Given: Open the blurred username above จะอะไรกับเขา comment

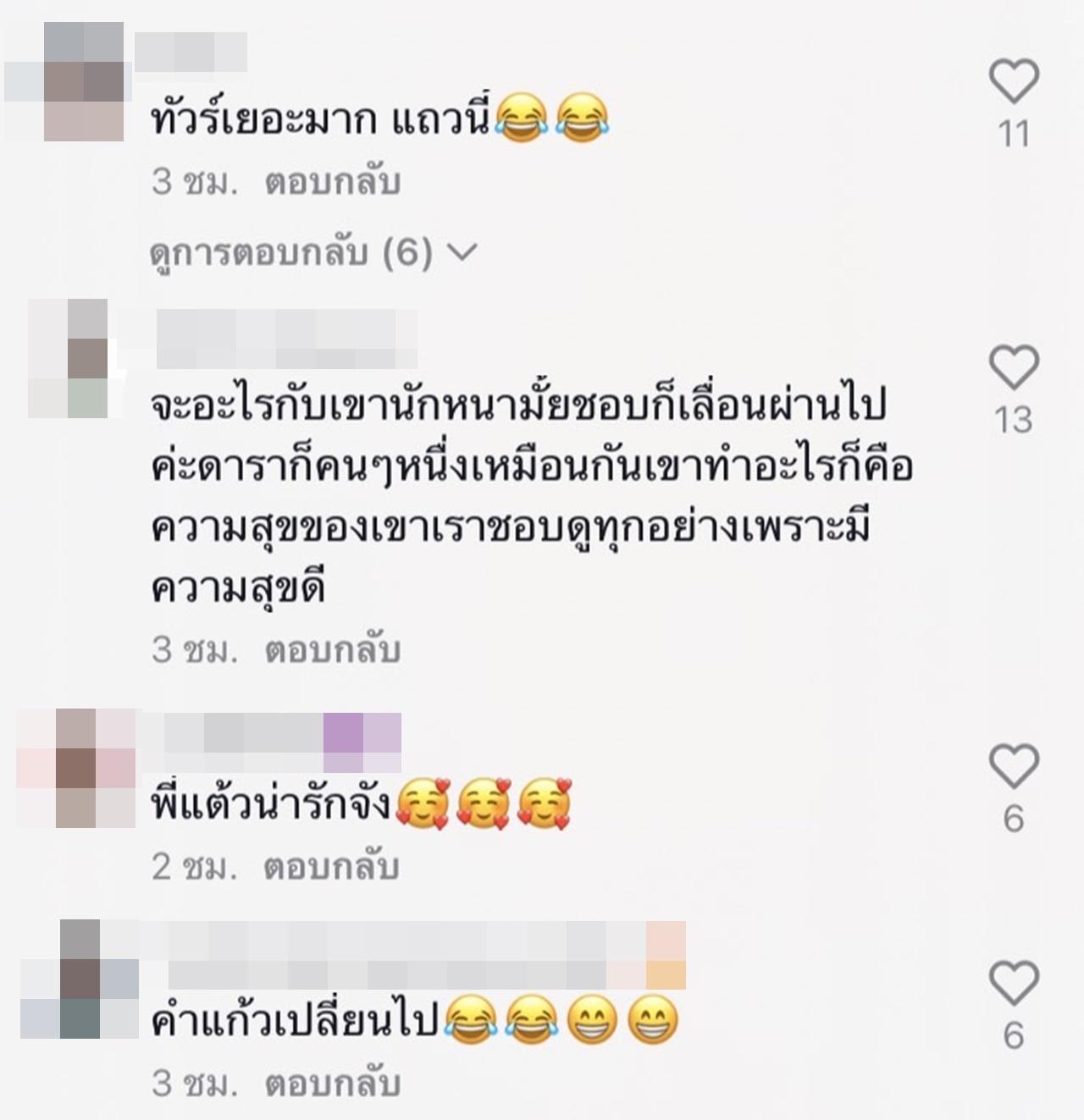Looking at the screenshot, I should point(287,339).
